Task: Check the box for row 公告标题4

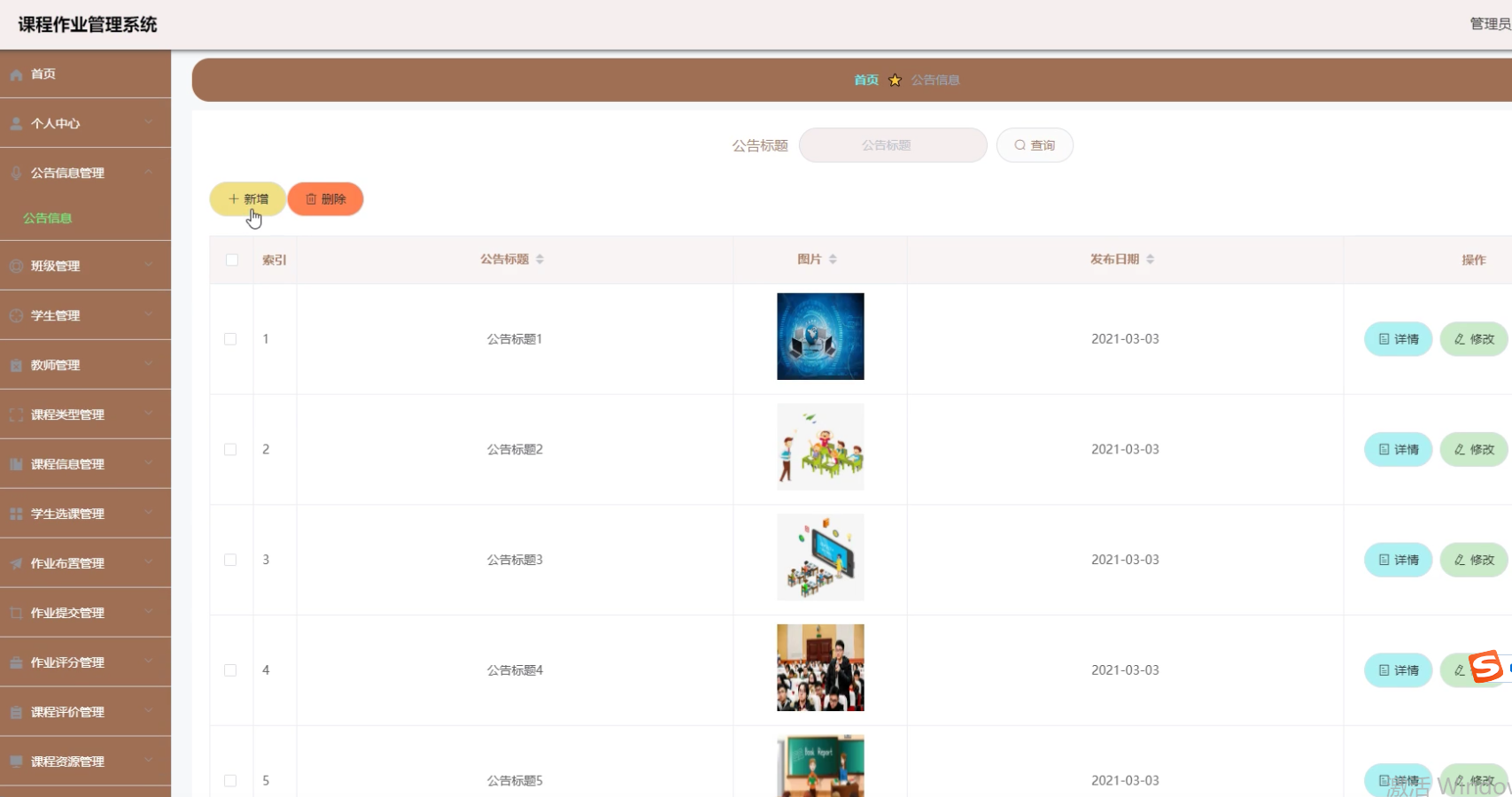Action: coord(230,670)
